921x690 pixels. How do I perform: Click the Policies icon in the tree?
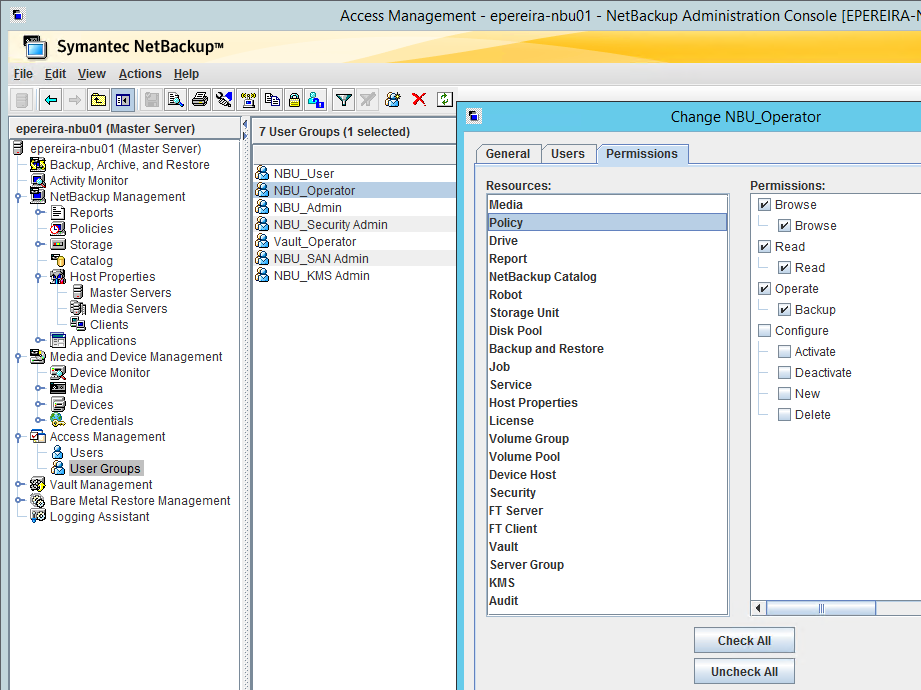pos(58,228)
